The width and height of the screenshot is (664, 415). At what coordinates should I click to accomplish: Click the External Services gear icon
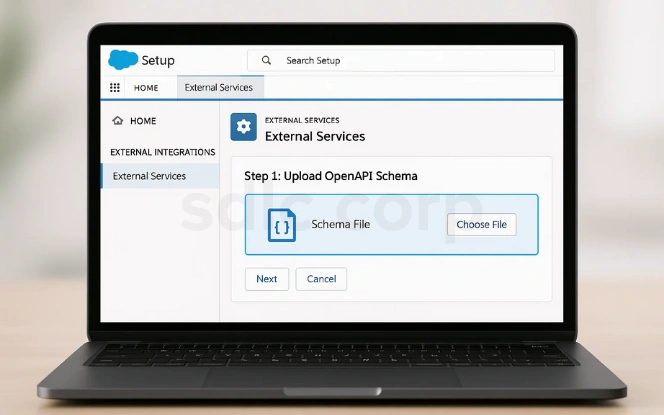click(243, 127)
